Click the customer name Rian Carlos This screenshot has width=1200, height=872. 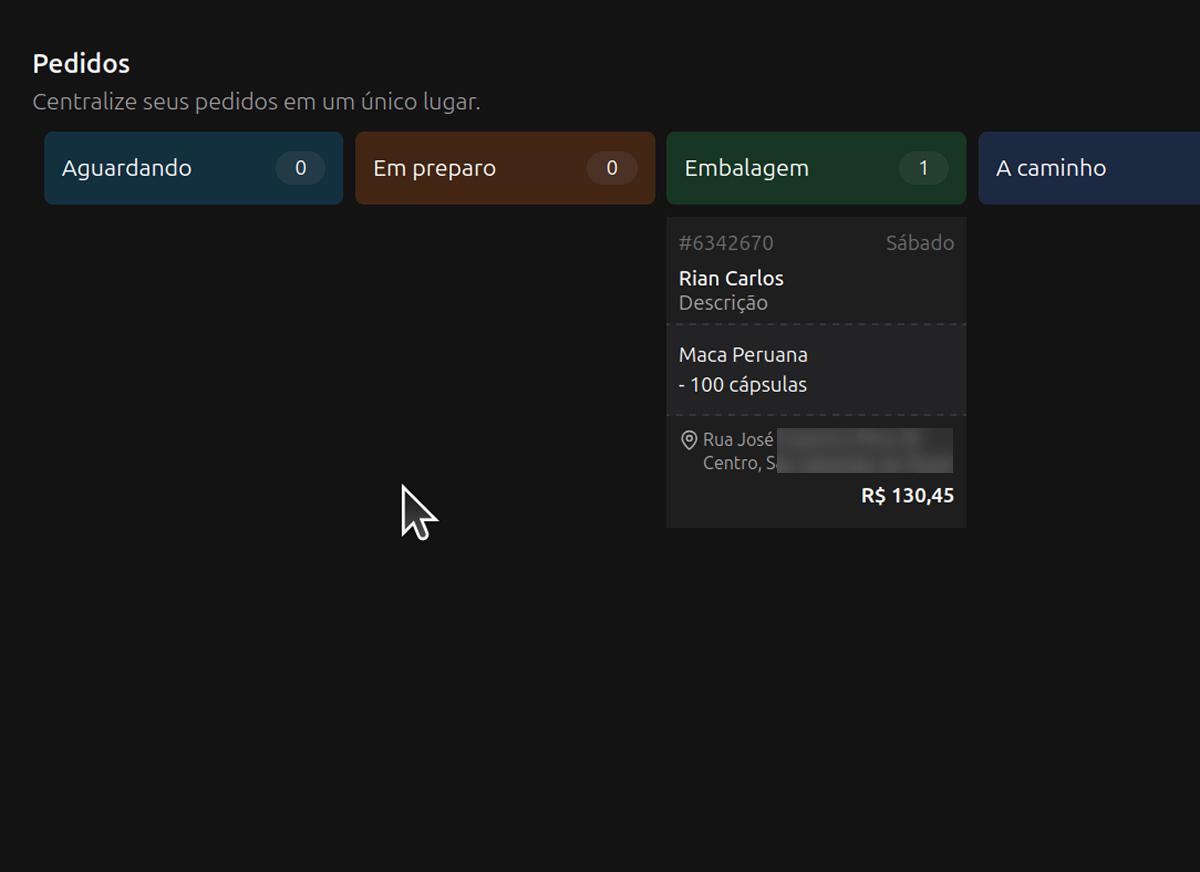tap(731, 278)
